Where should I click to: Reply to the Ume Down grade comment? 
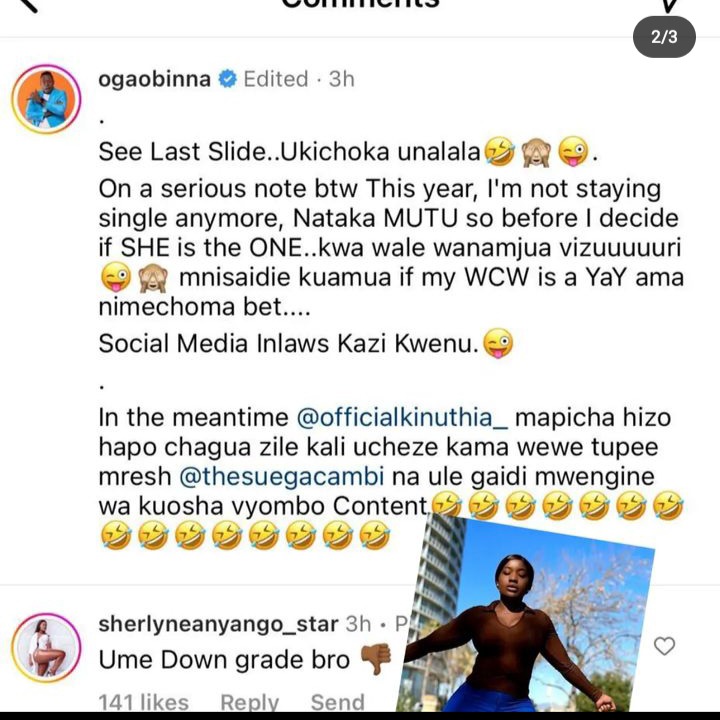(x=249, y=703)
